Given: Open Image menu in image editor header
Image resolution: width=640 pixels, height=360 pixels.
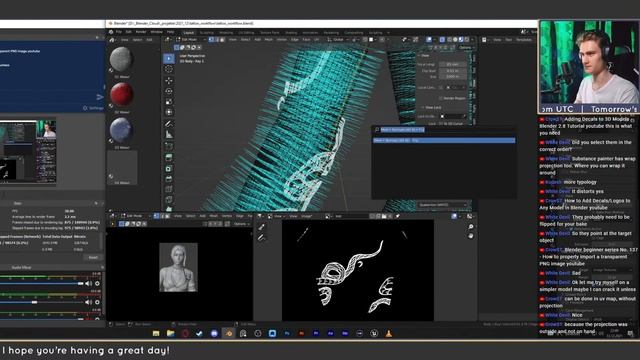Looking at the screenshot, I should [x=307, y=216].
